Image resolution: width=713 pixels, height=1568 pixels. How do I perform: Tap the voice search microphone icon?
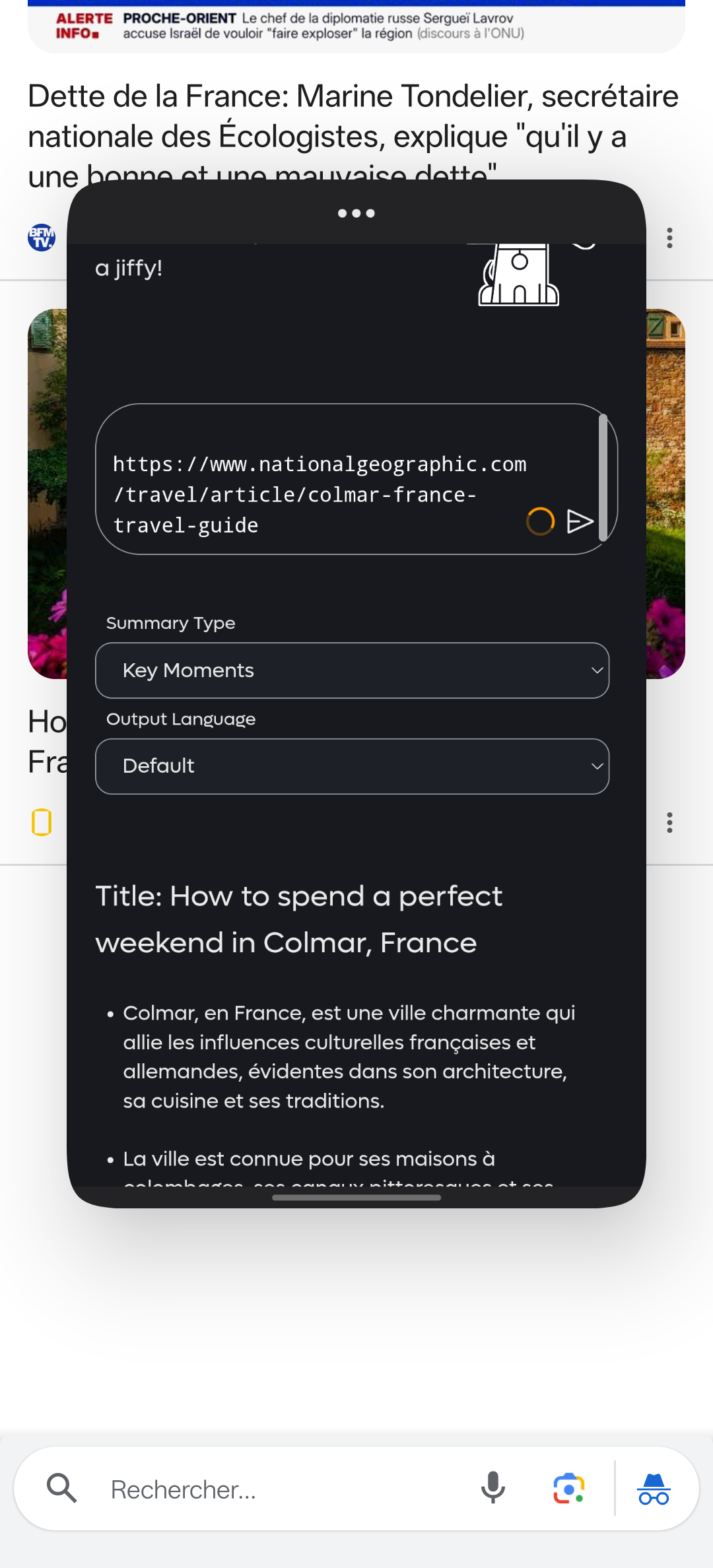492,1488
